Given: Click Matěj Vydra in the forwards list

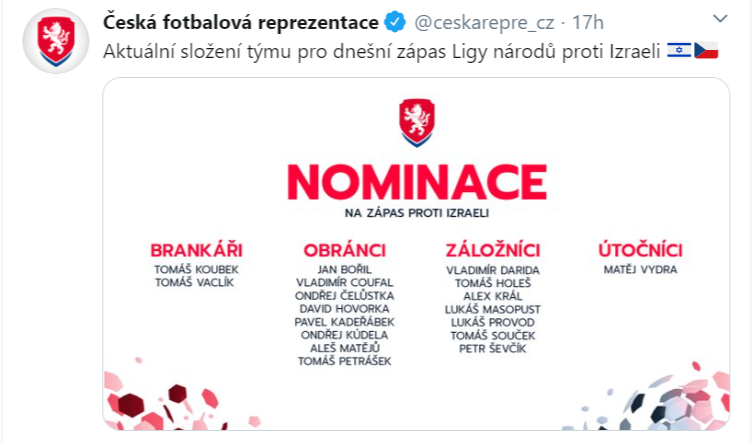Looking at the screenshot, I should coord(640,270).
